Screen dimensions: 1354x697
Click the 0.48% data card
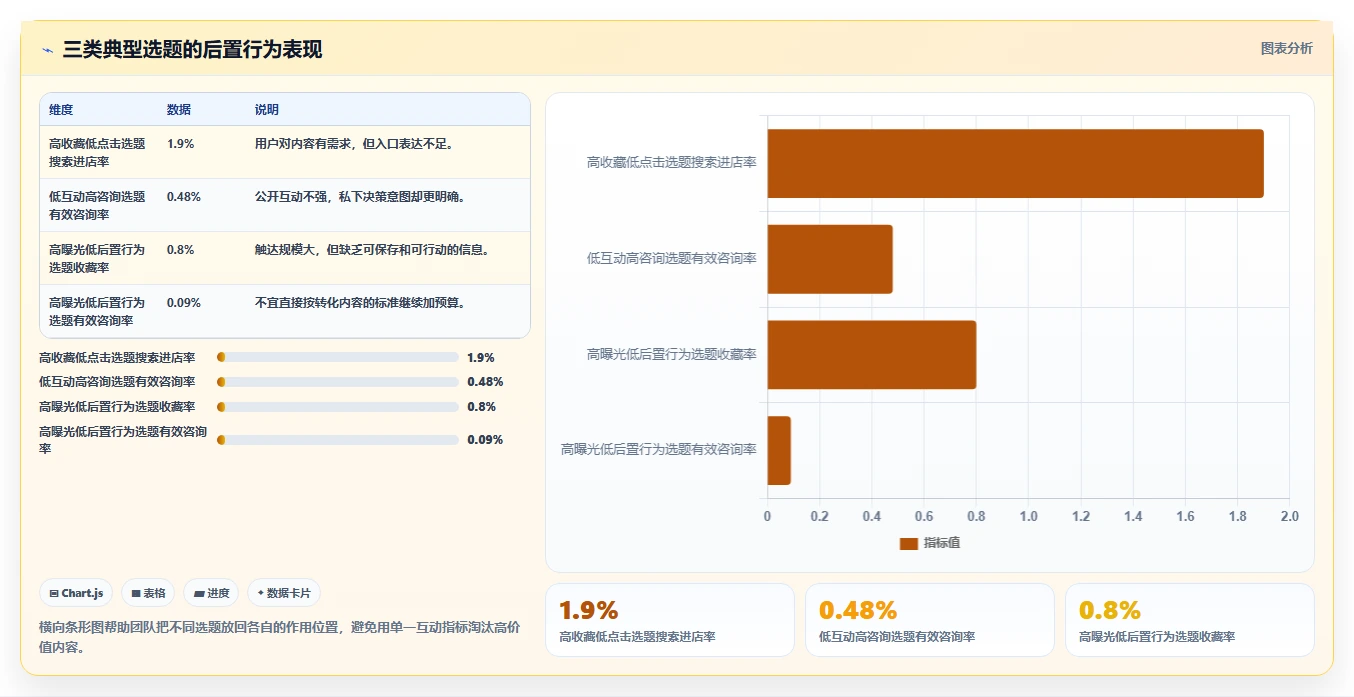(x=930, y=620)
